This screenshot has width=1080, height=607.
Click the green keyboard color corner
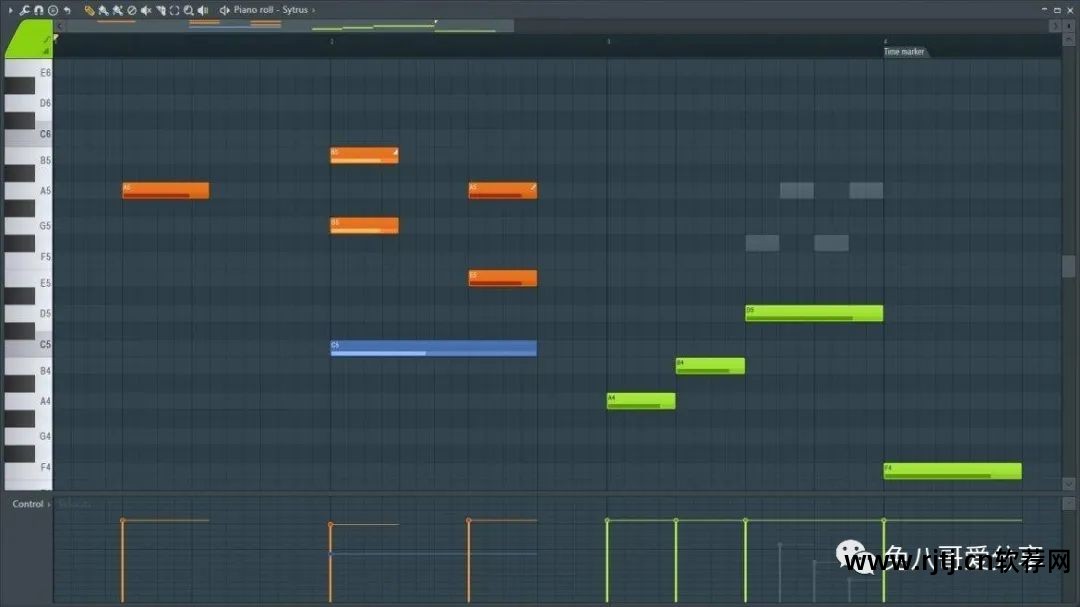(28, 39)
